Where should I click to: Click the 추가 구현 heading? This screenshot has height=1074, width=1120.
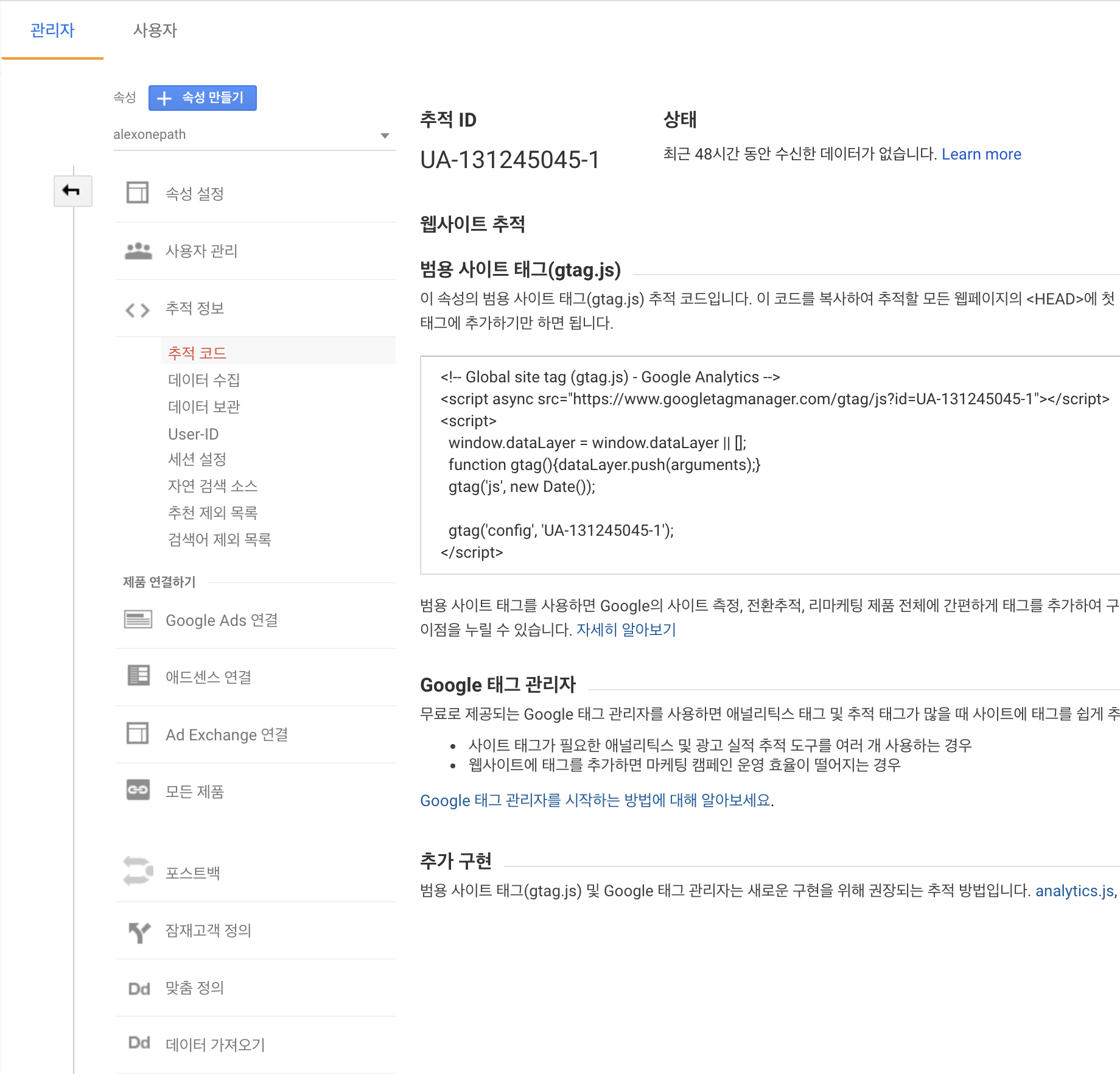[455, 860]
